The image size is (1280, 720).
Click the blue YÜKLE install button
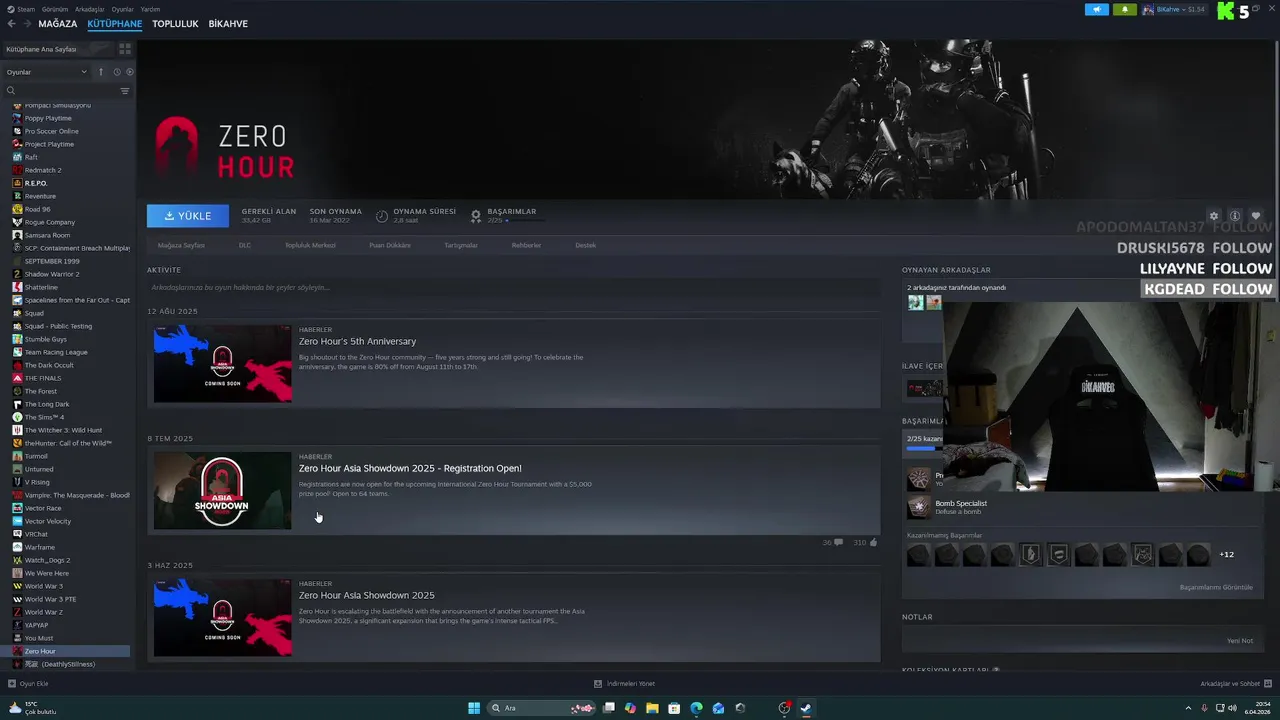tap(188, 216)
